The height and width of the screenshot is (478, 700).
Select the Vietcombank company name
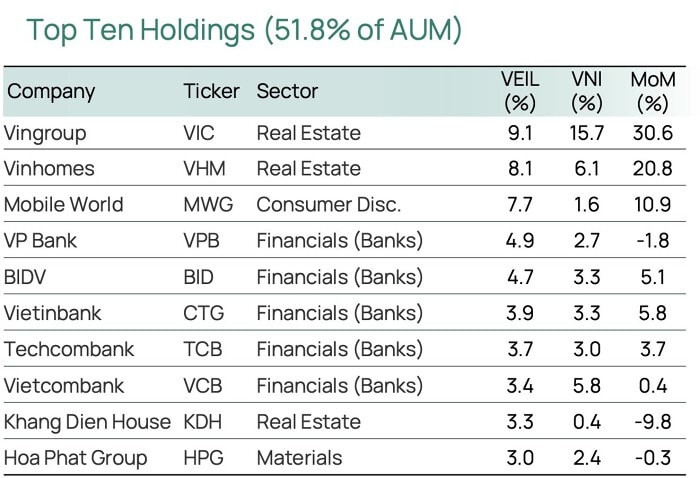tap(64, 386)
